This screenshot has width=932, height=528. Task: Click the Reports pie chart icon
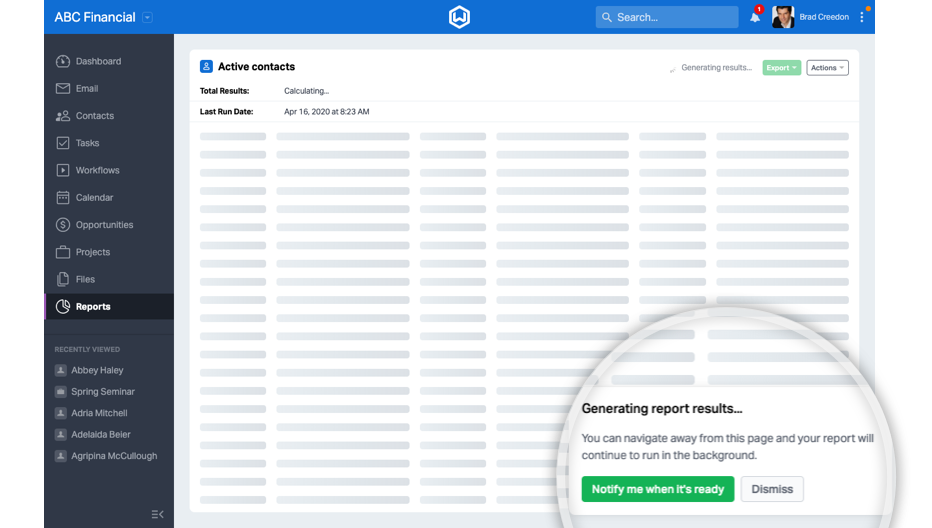[x=63, y=306]
